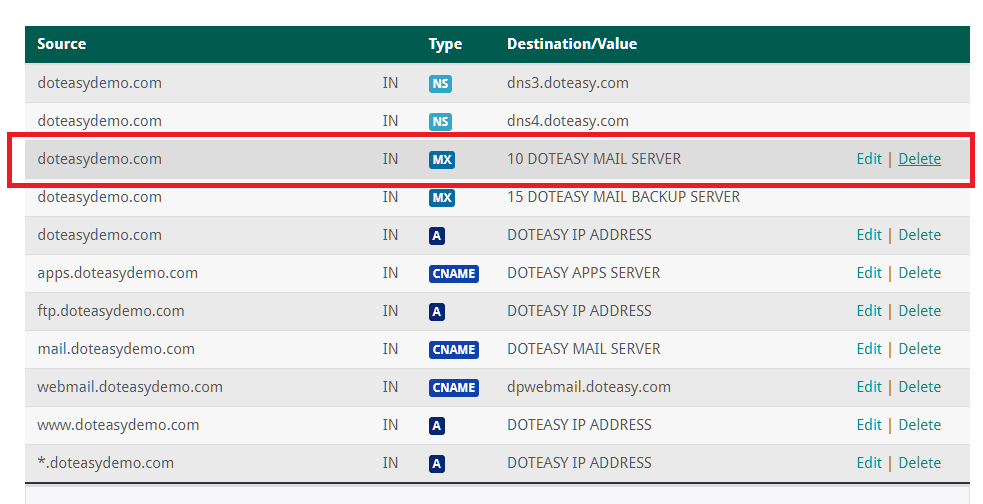Click the Source column header
Image resolution: width=983 pixels, height=504 pixels.
[62, 44]
